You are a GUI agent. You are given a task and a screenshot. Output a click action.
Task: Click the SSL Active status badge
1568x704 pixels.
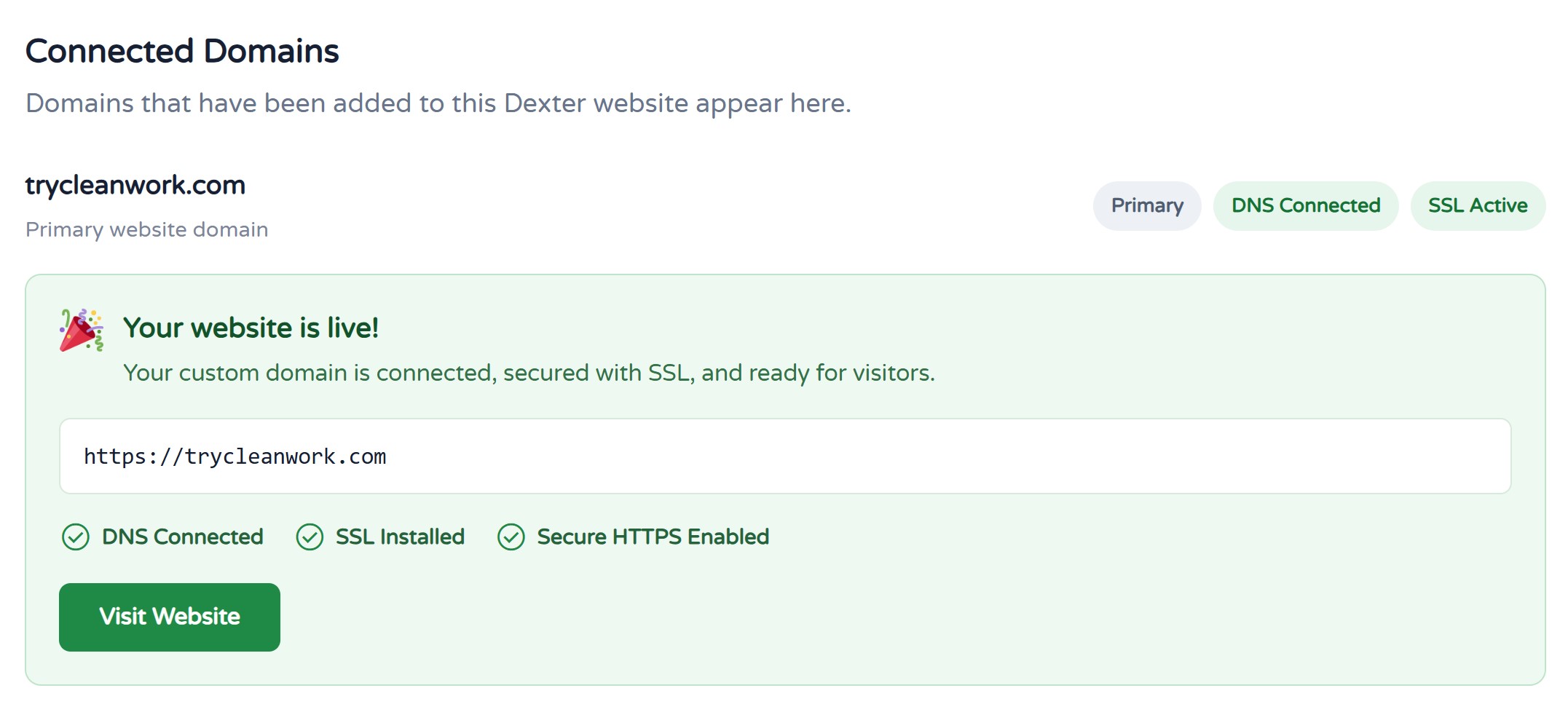[1478, 206]
